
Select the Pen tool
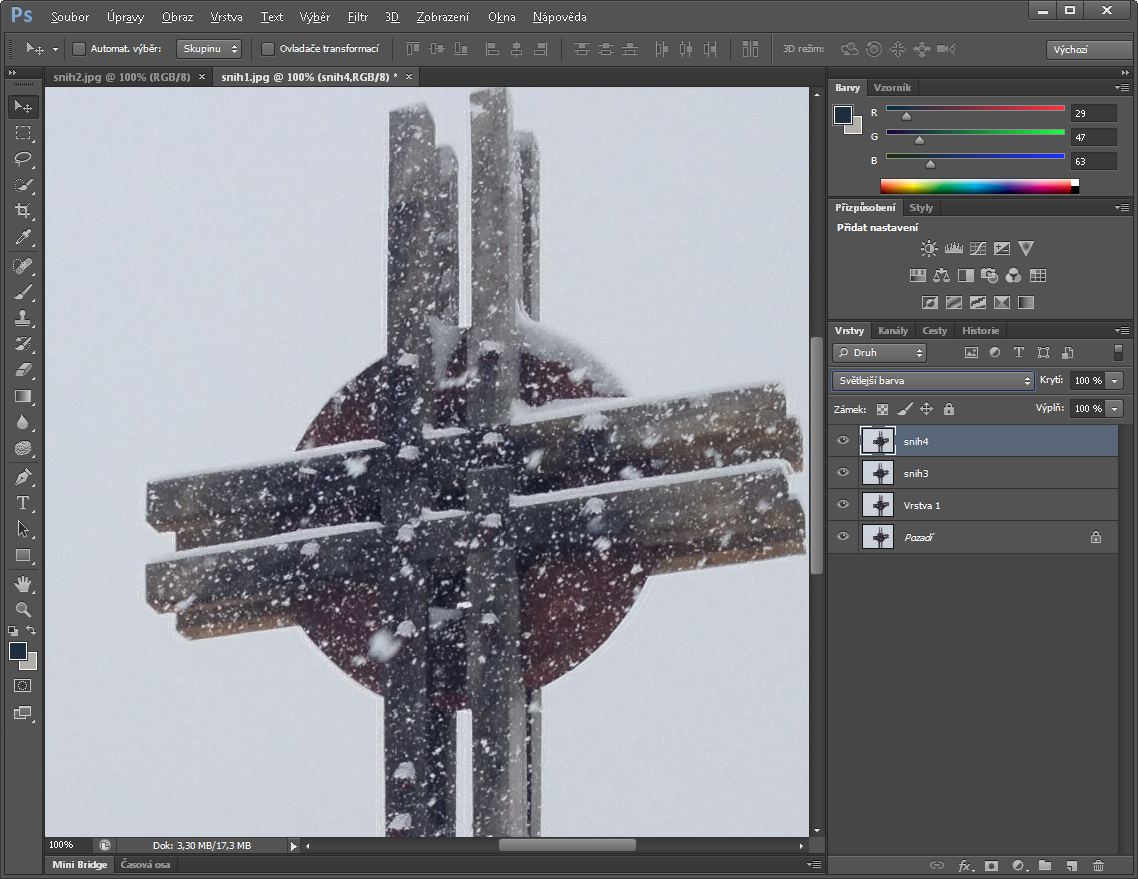pyautogui.click(x=22, y=477)
